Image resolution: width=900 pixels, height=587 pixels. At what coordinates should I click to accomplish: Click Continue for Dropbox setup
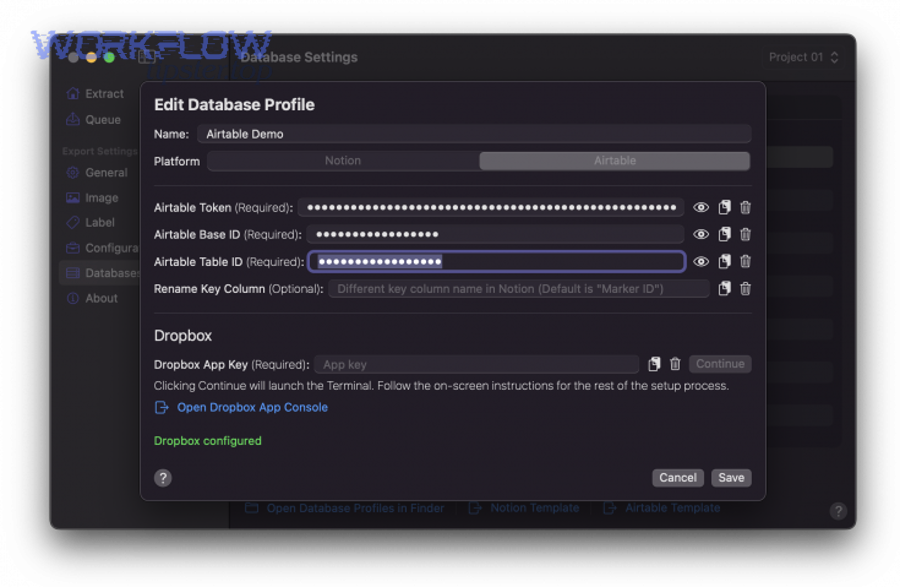pos(719,363)
